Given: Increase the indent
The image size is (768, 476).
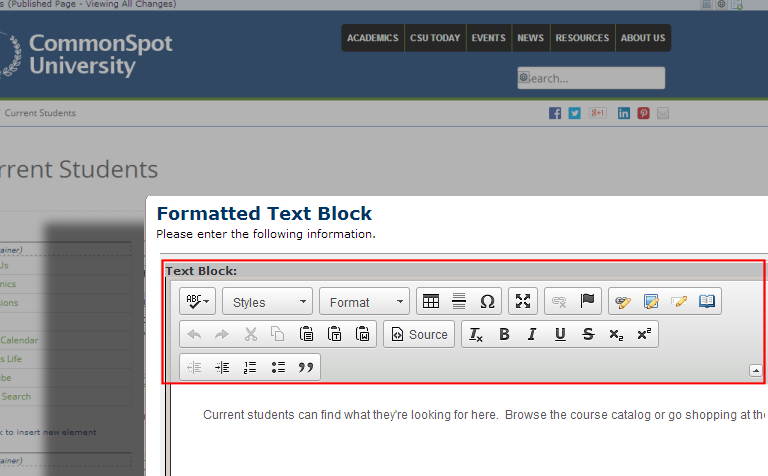Looking at the screenshot, I should [222, 367].
